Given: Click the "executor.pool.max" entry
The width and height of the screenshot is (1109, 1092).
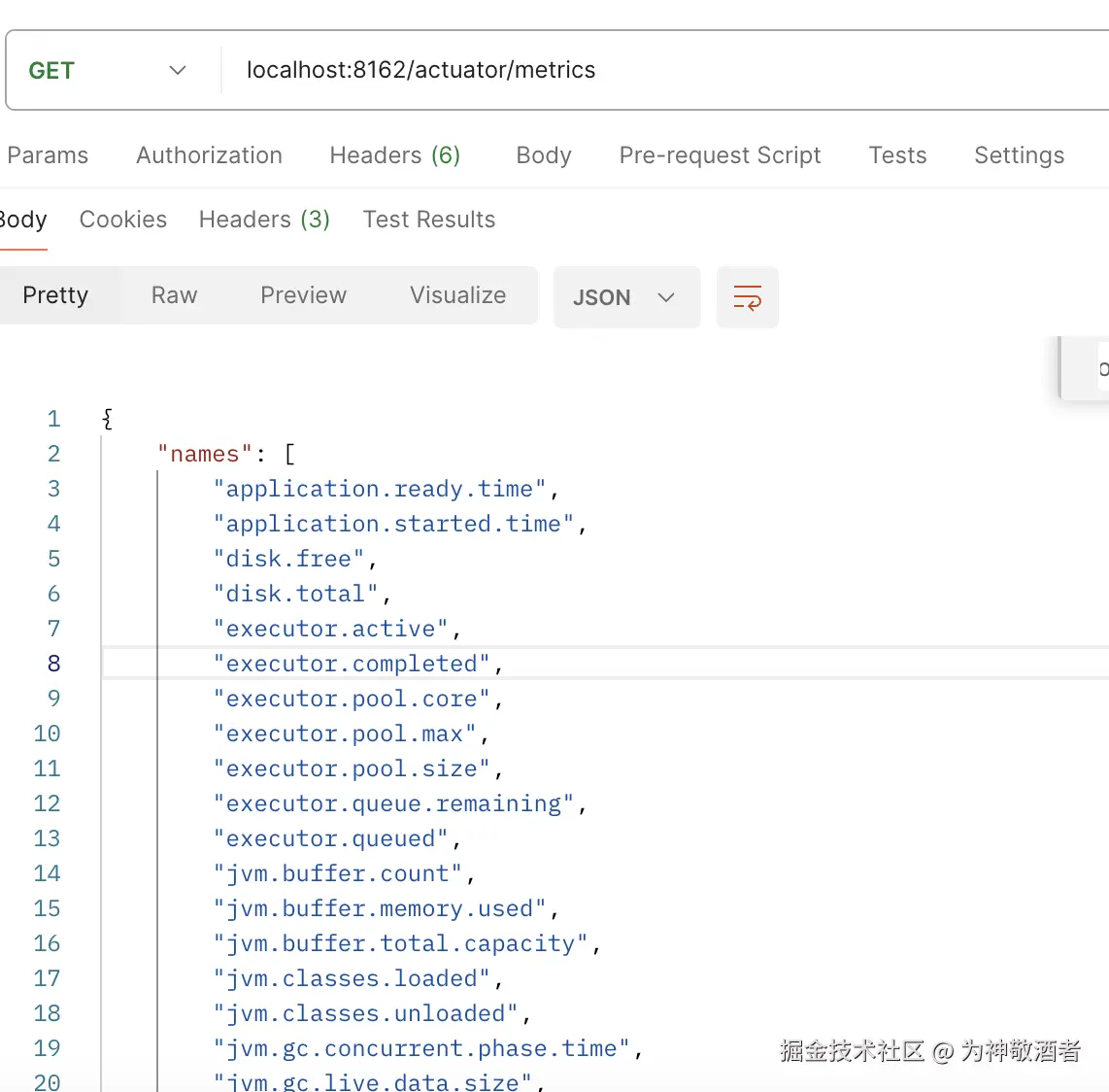Looking at the screenshot, I should coord(345,734).
